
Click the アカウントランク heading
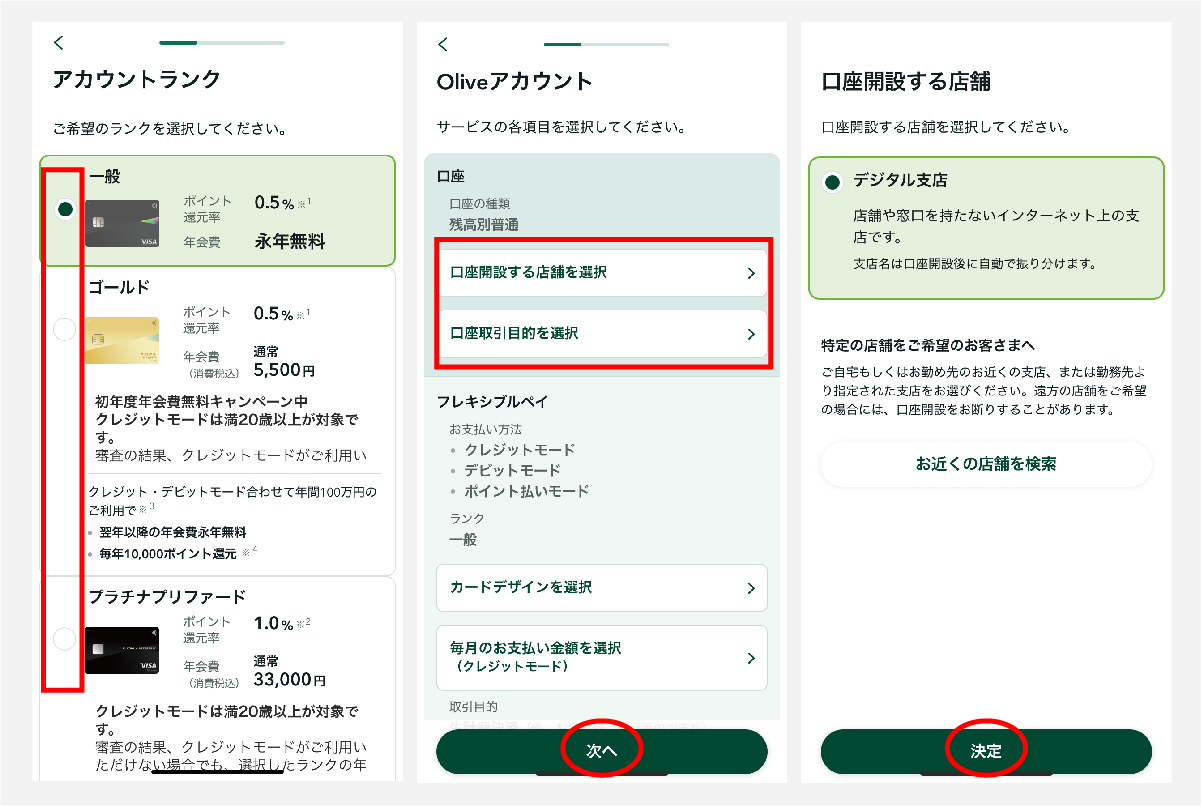(137, 80)
